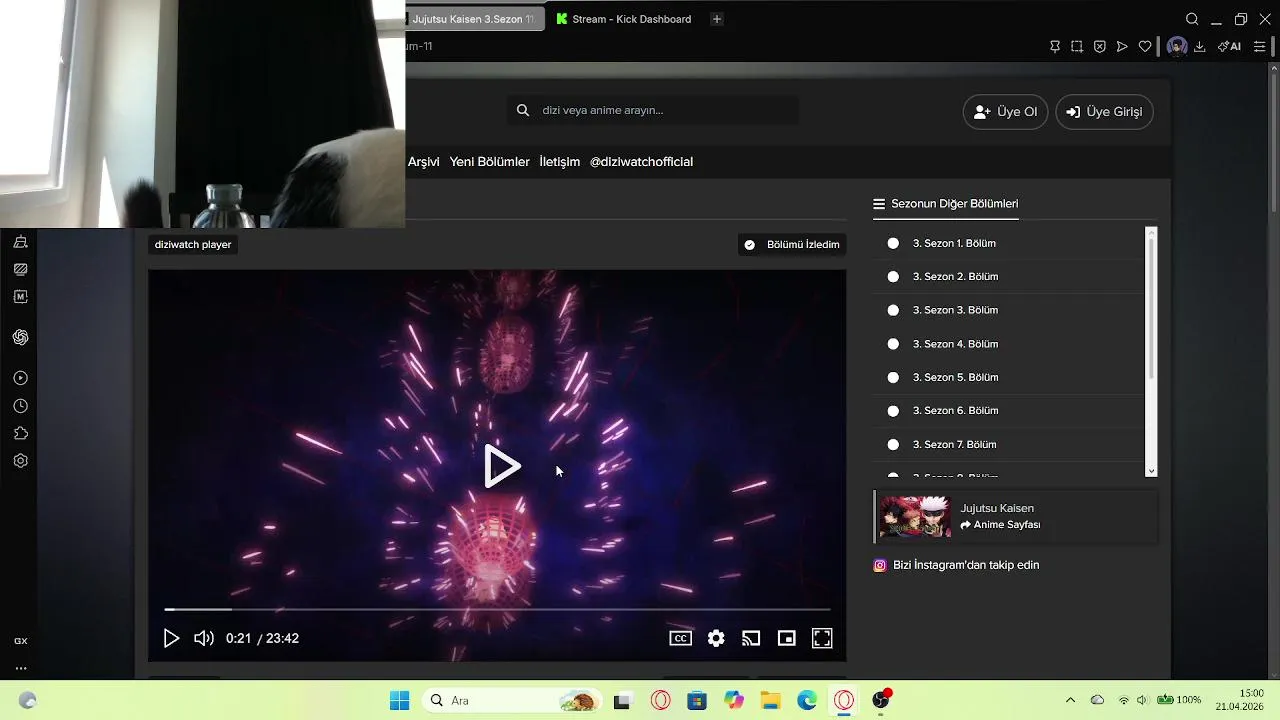Open the İletişim menu item
Viewport: 1280px width, 720px height.
point(559,161)
